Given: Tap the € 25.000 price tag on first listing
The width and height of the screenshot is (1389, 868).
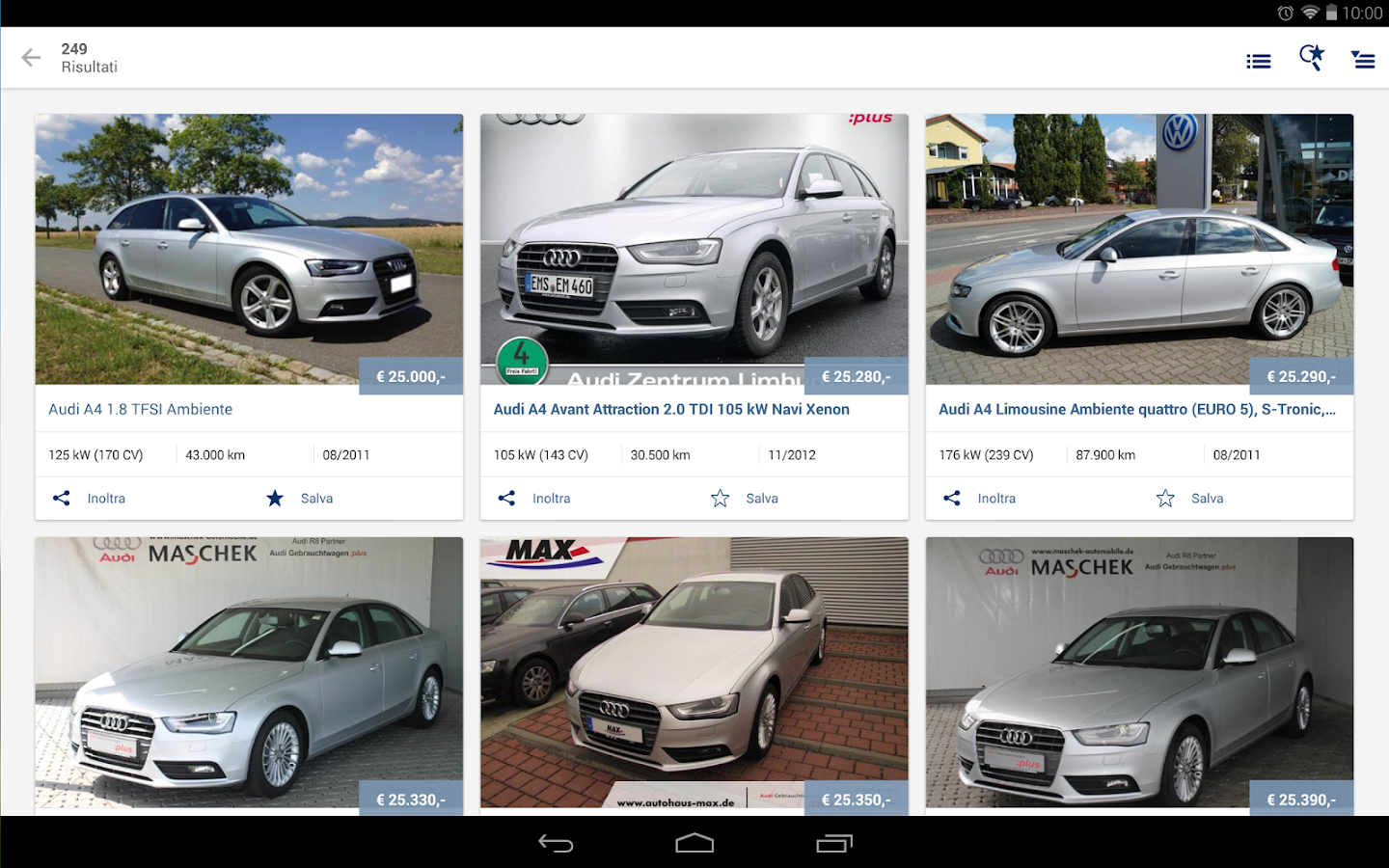Looking at the screenshot, I should click(x=410, y=376).
